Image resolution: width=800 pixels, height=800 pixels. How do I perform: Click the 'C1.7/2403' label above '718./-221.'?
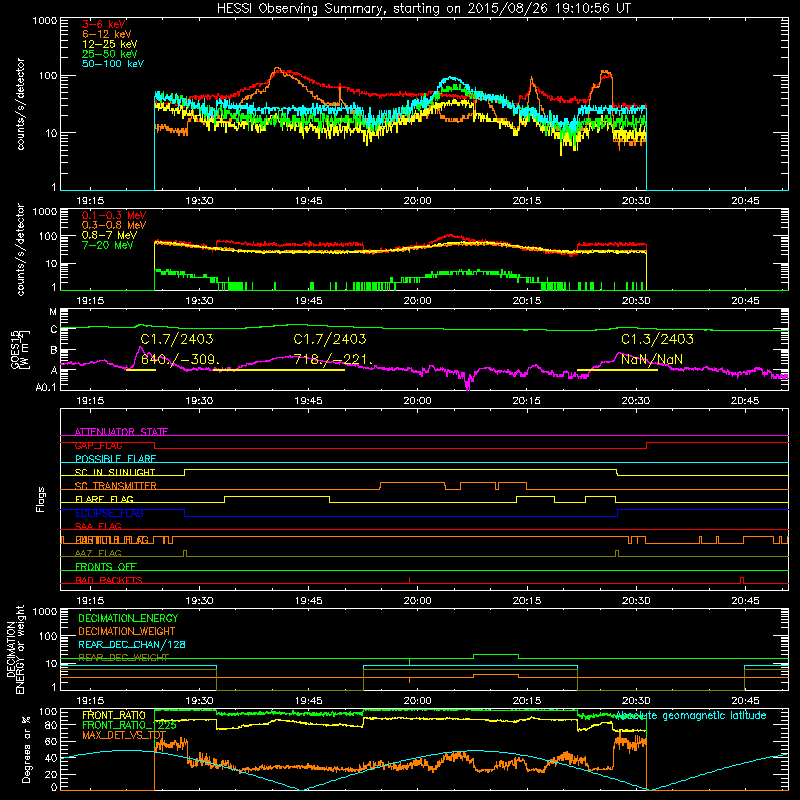coord(330,339)
